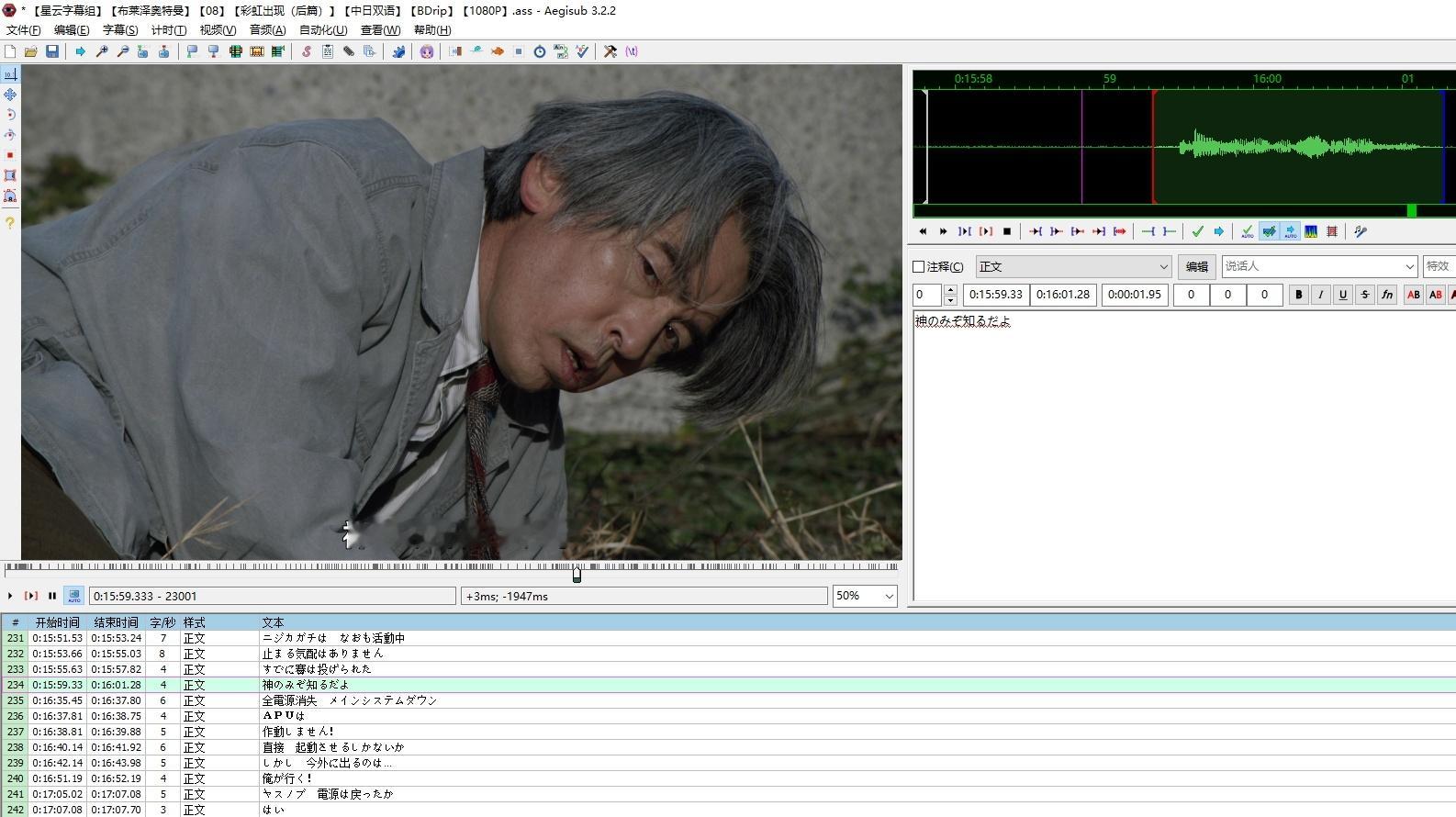
Task: Toggle karaoke mode microphone icon
Action: 1361,231
